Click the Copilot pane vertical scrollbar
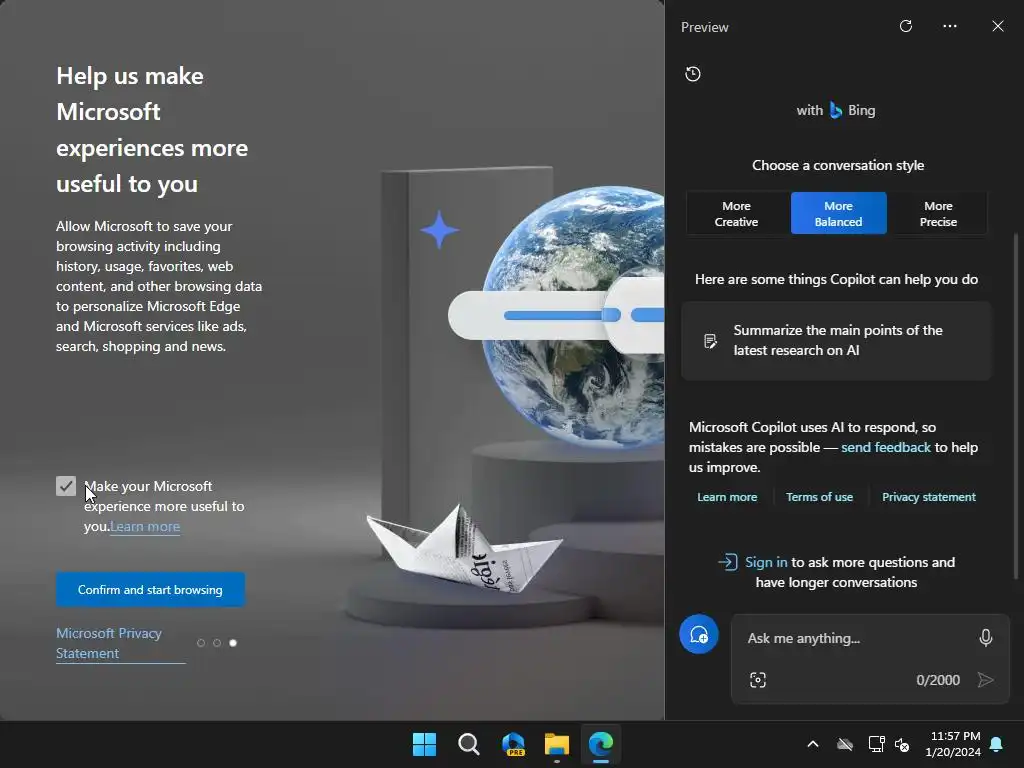 pyautogui.click(x=1016, y=405)
